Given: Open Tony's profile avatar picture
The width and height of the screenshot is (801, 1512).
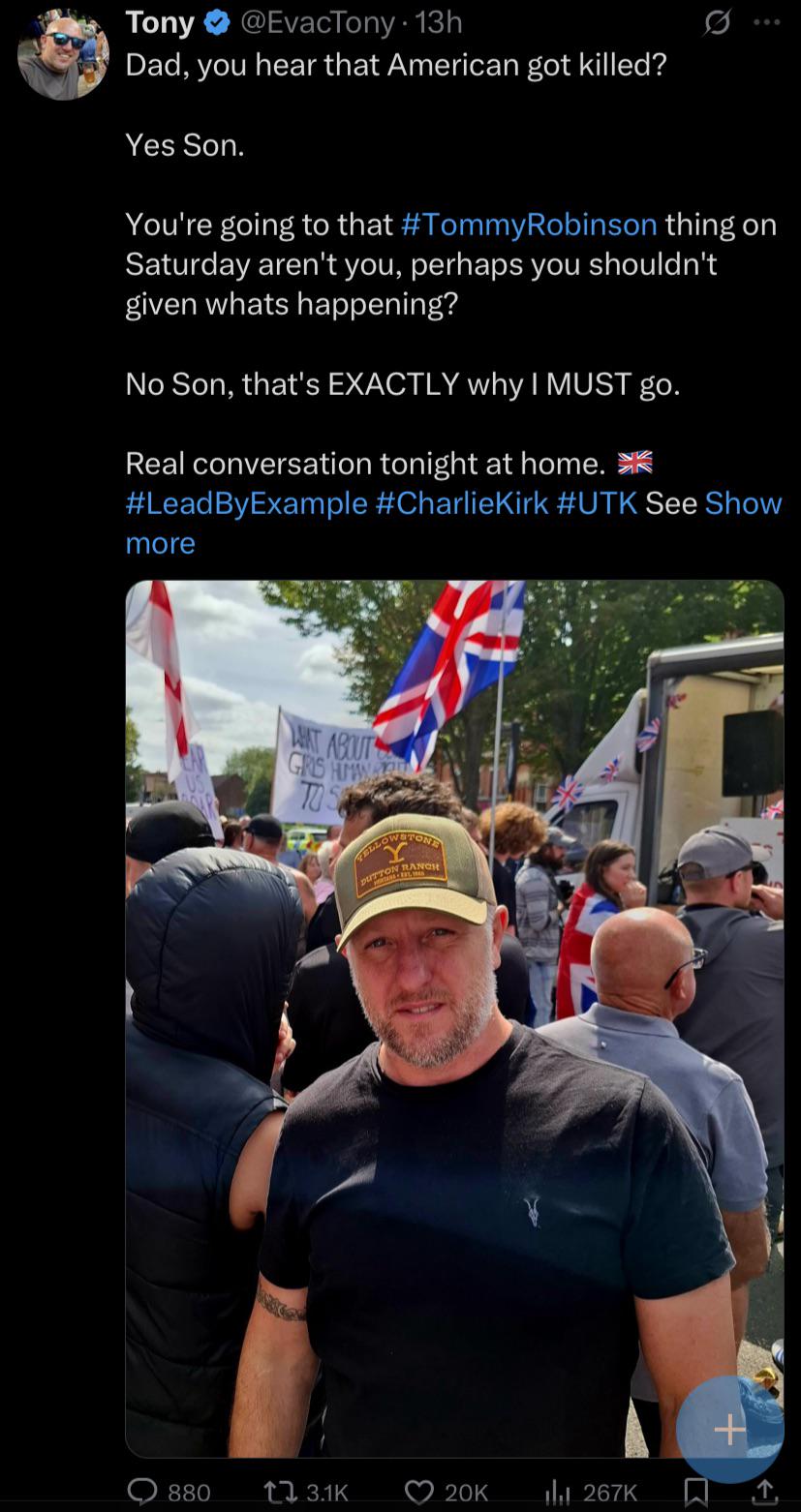Looking at the screenshot, I should (x=63, y=54).
